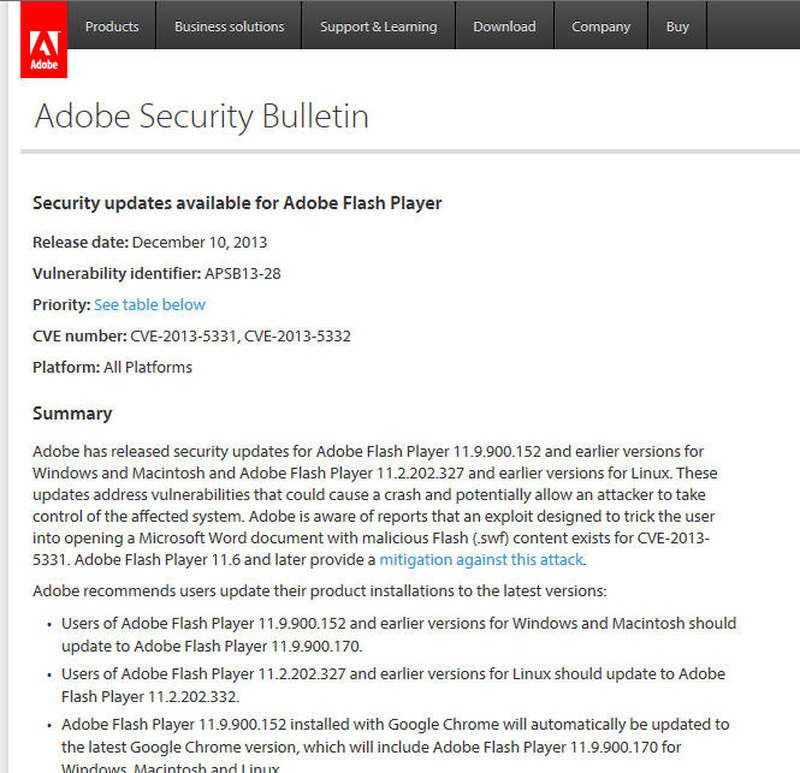Screen dimensions: 800x773
Task: Click the 'Adobe Security Bulletin' page title
Action: pyautogui.click(x=201, y=116)
